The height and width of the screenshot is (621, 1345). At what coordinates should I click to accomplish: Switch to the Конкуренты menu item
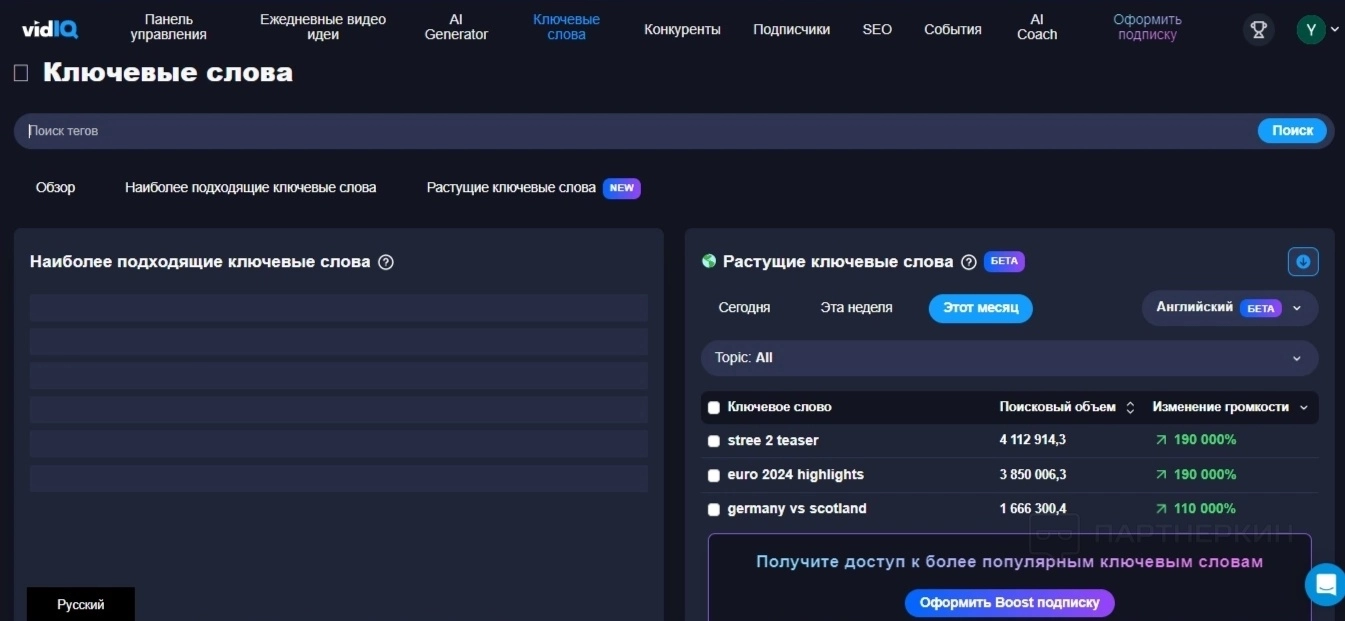[x=682, y=29]
